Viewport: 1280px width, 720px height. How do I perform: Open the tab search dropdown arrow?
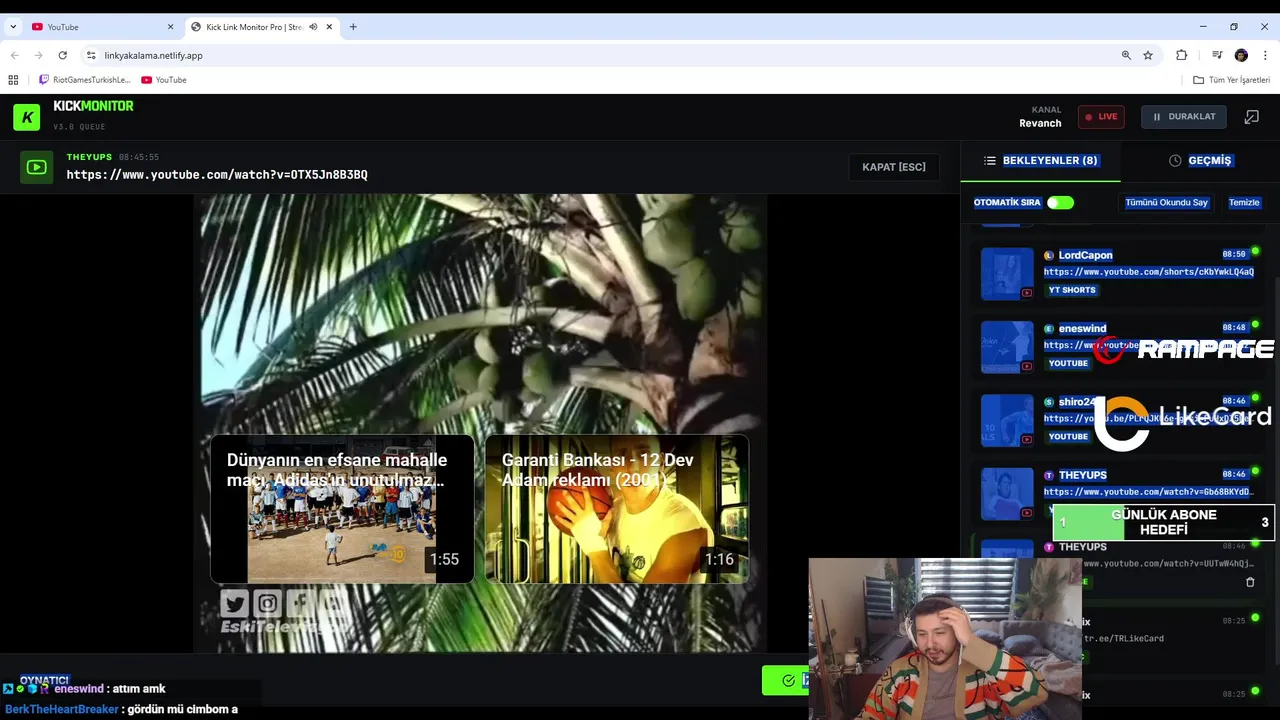13,27
